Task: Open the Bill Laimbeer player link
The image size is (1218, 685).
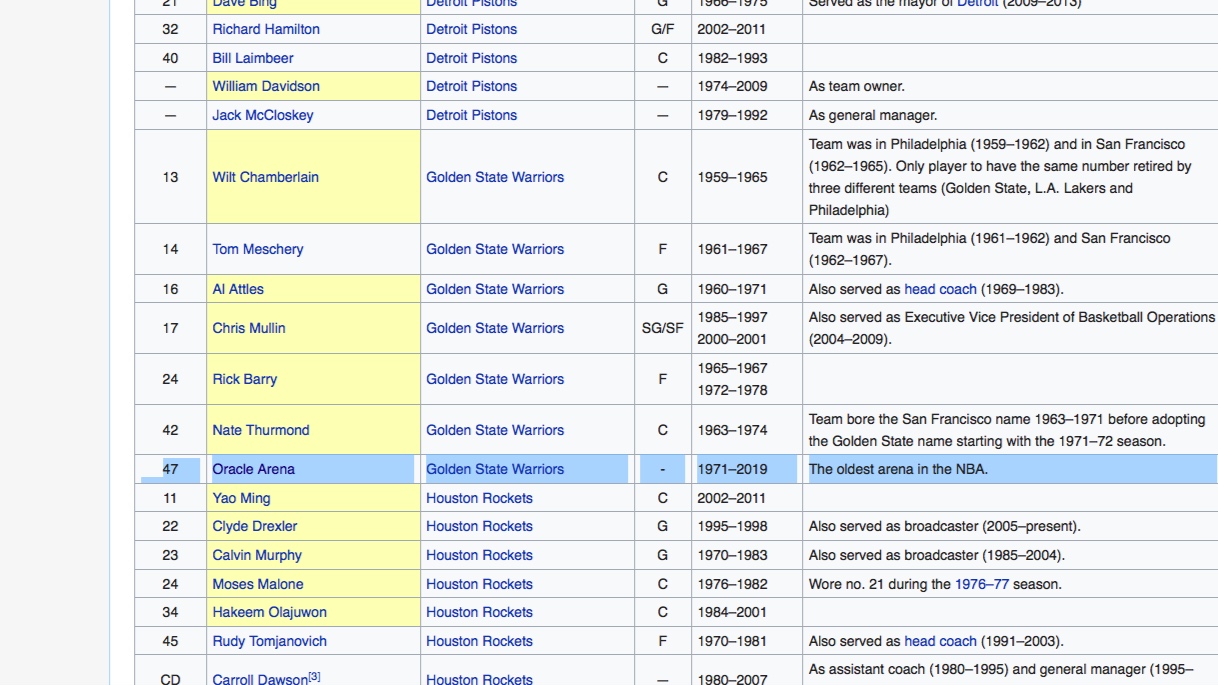Action: click(x=253, y=58)
